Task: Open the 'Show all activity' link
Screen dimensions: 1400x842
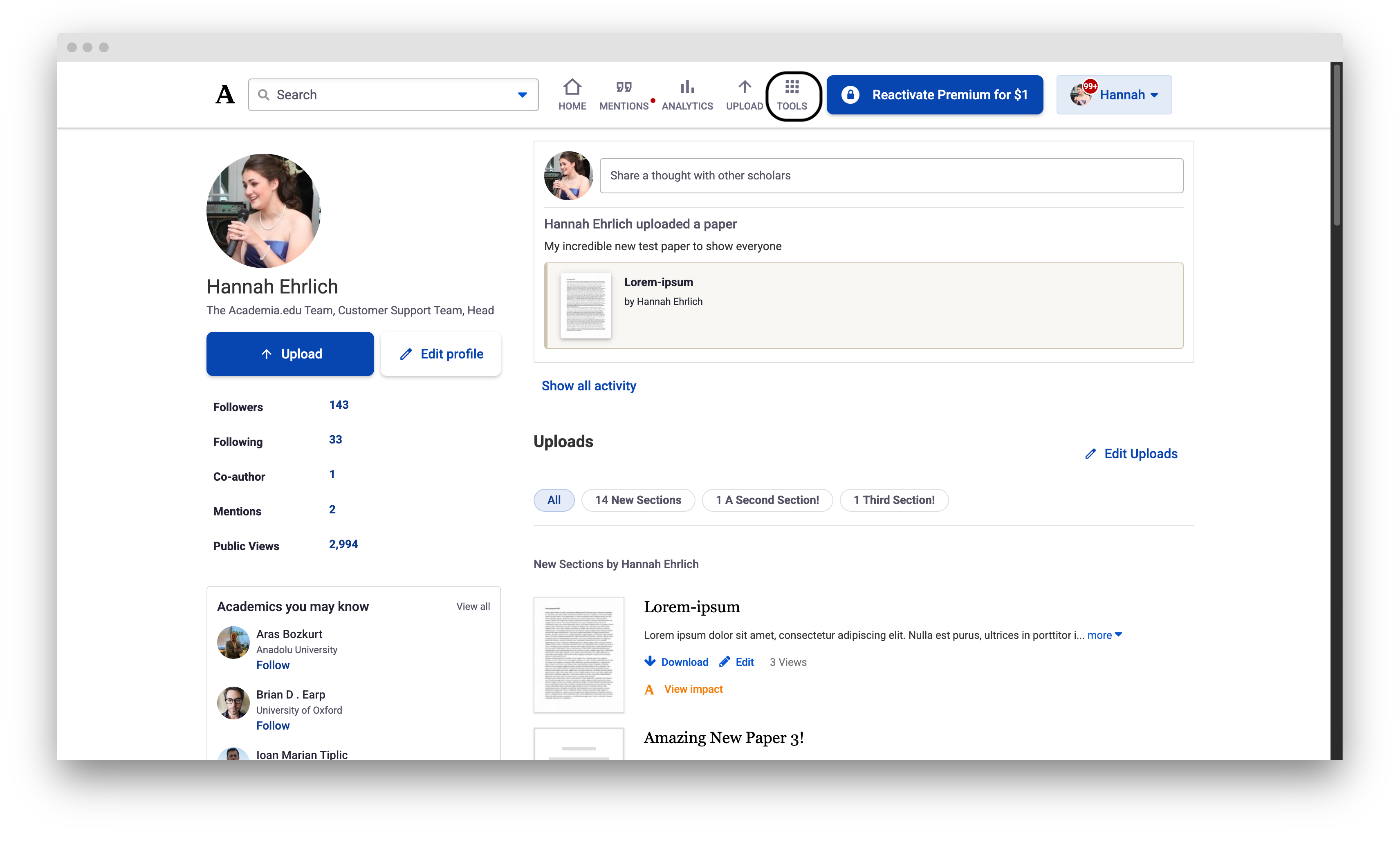Action: [x=588, y=386]
